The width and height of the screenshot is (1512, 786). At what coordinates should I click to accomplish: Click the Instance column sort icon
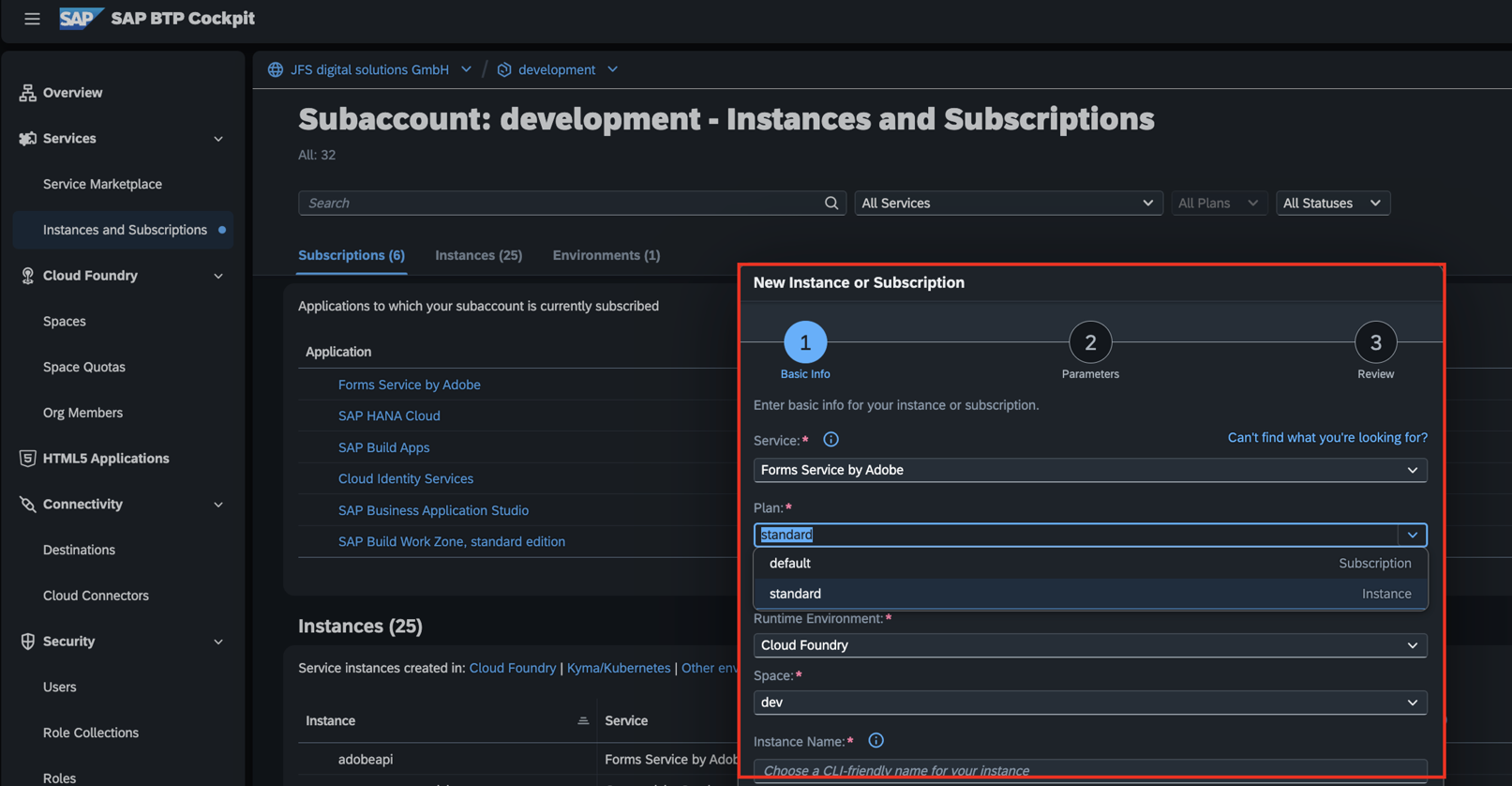pyautogui.click(x=583, y=721)
